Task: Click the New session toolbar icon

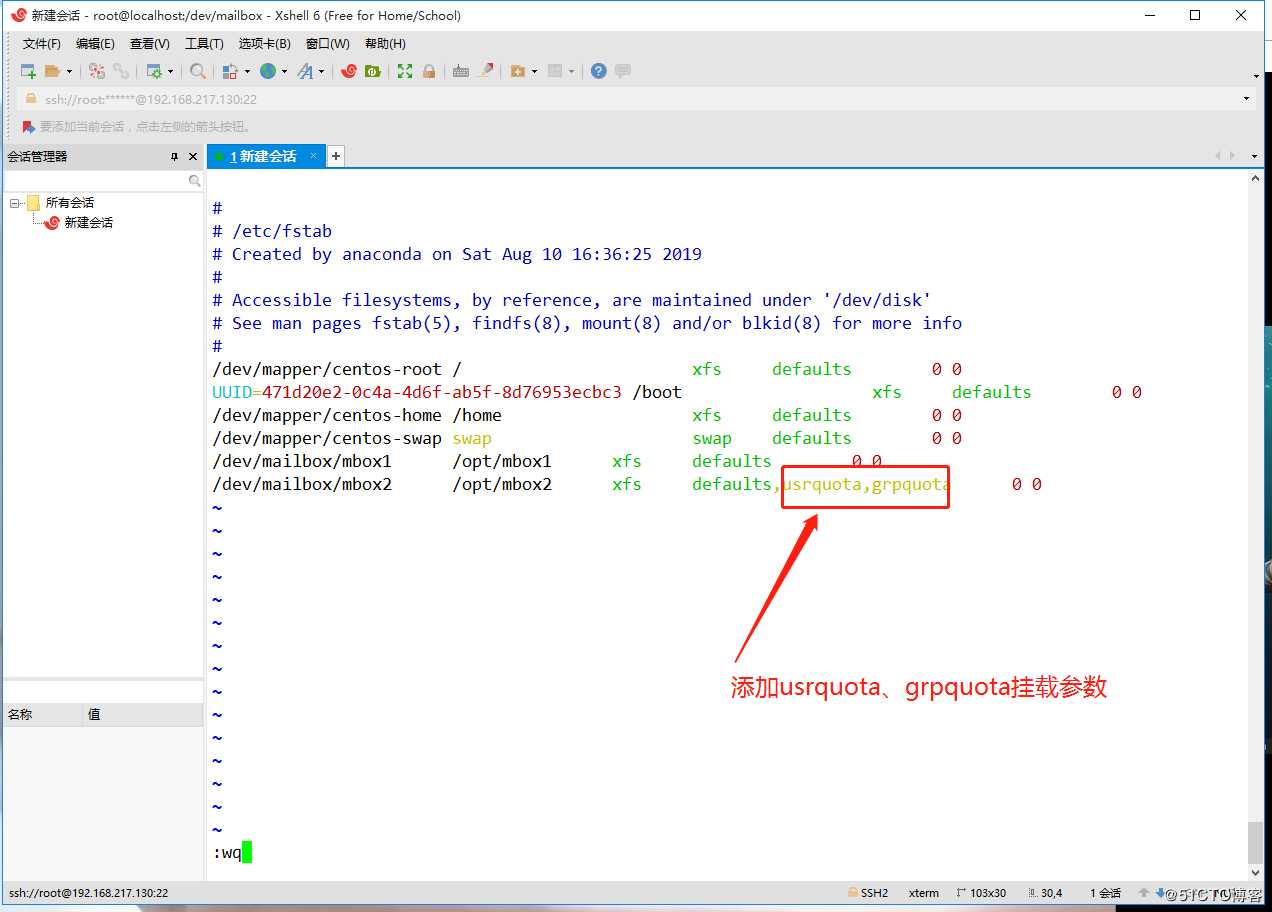Action: point(28,71)
